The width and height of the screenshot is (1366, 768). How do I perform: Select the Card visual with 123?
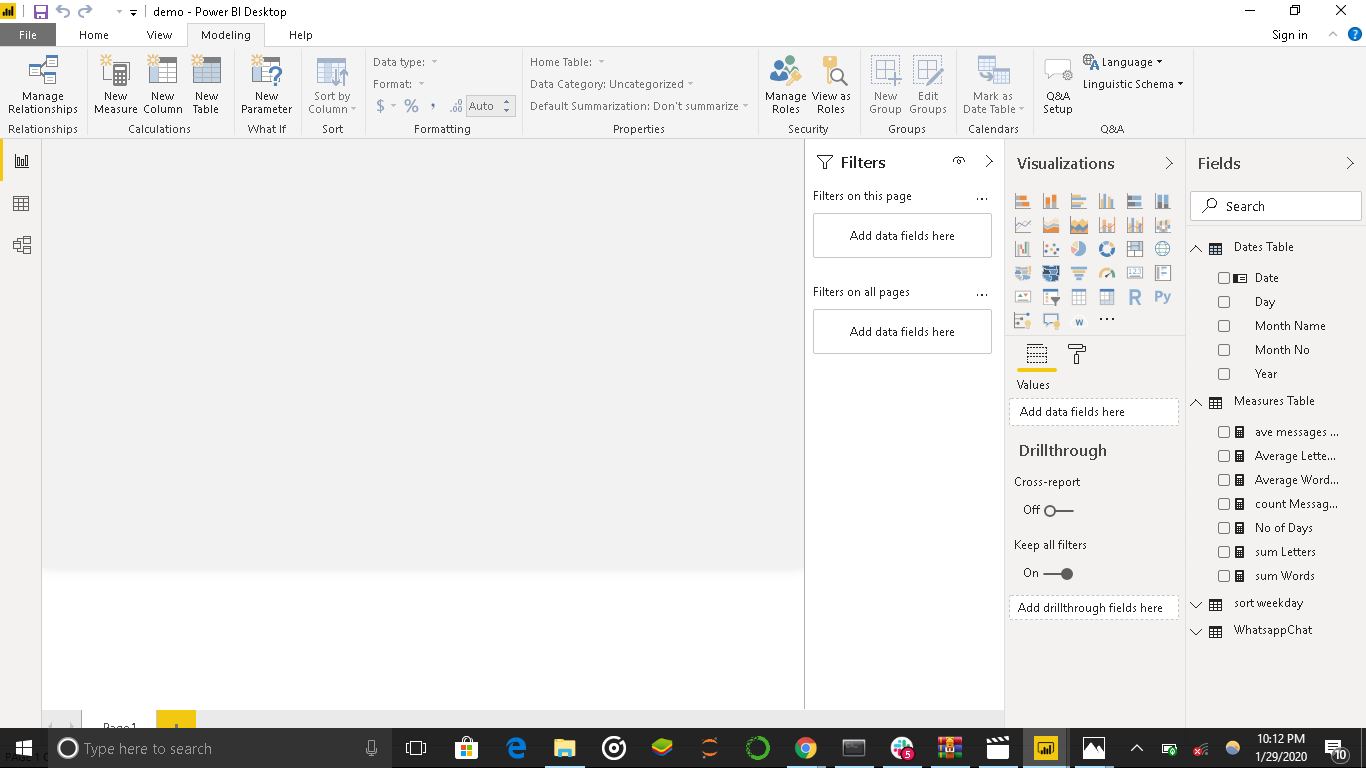[1134, 273]
